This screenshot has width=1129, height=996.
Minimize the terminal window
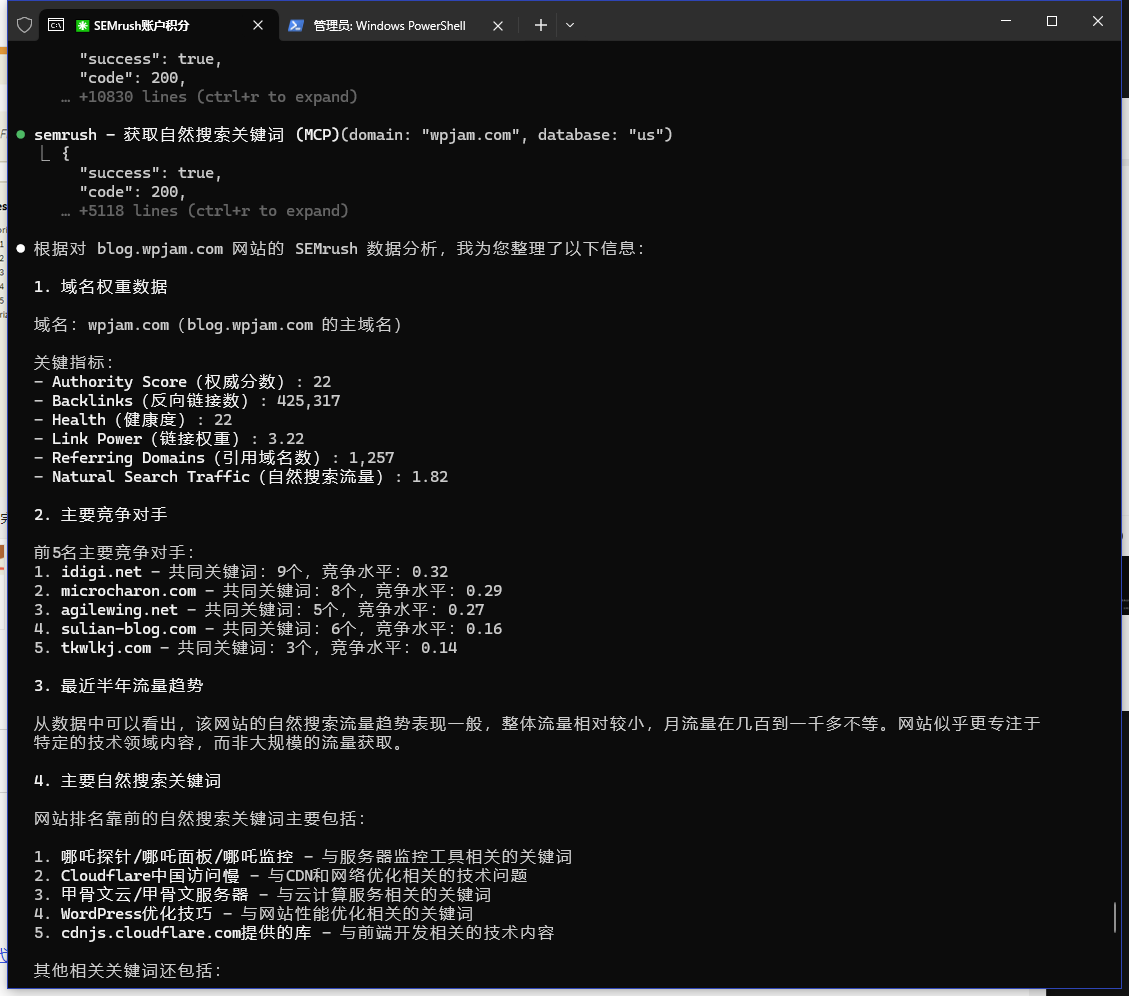1006,21
